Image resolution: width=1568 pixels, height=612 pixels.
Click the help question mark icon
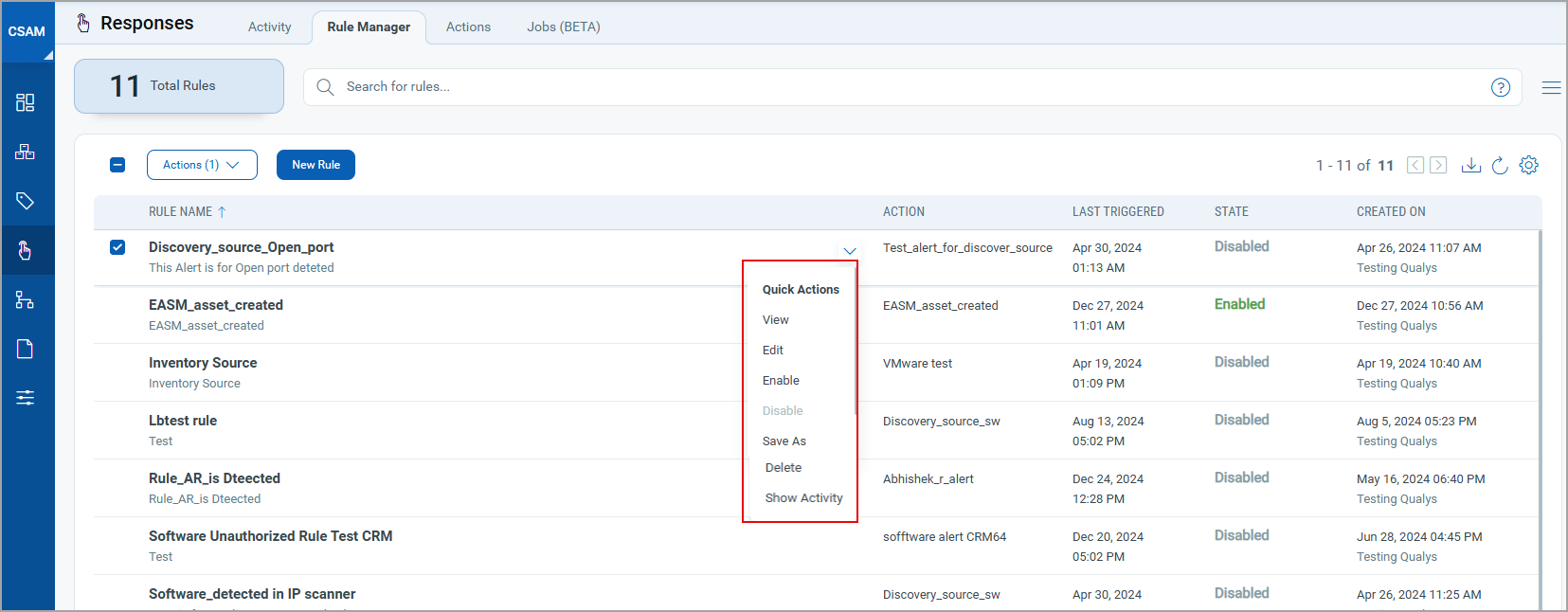click(1500, 87)
